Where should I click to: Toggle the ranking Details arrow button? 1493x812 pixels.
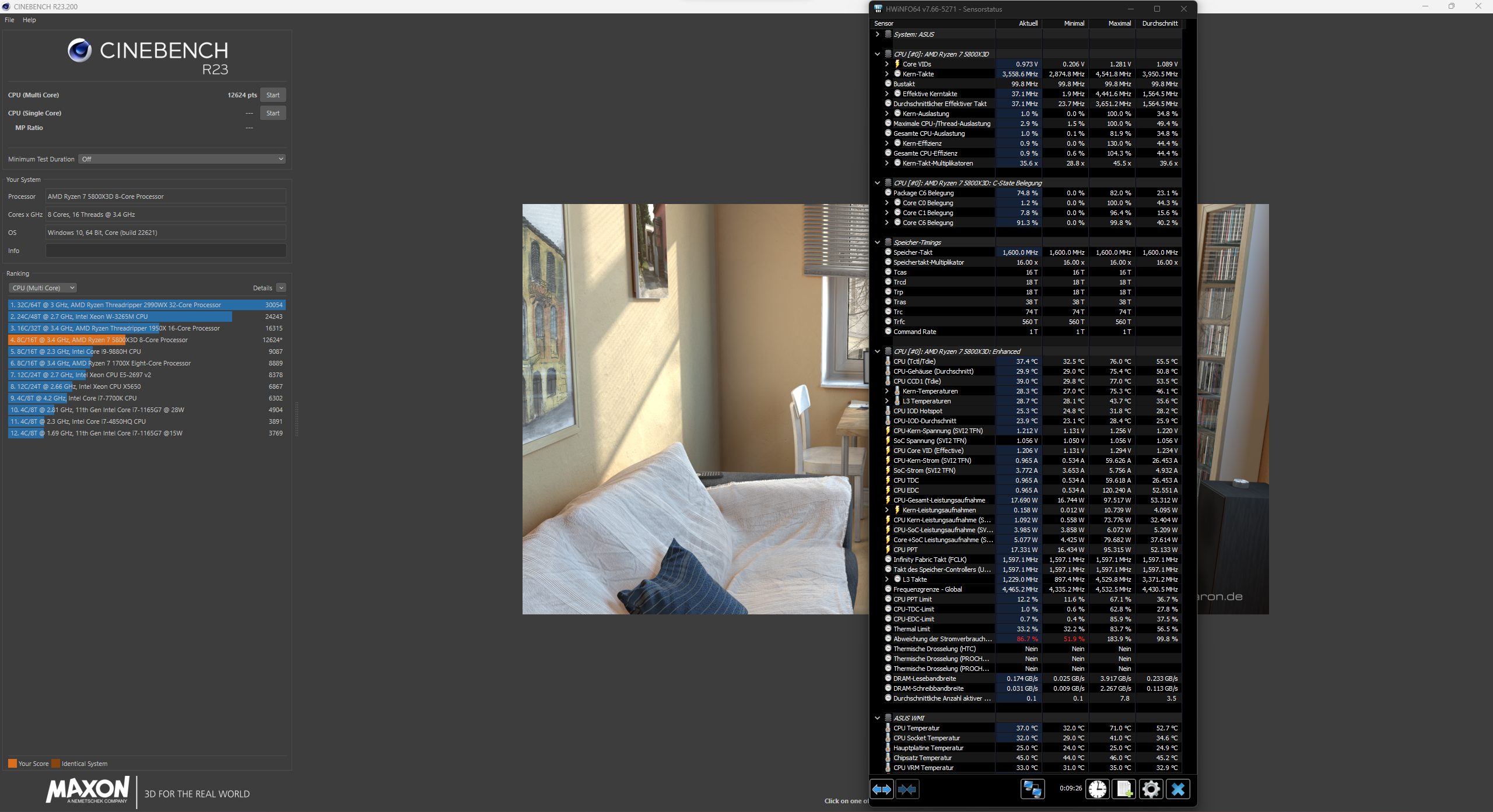coord(281,288)
